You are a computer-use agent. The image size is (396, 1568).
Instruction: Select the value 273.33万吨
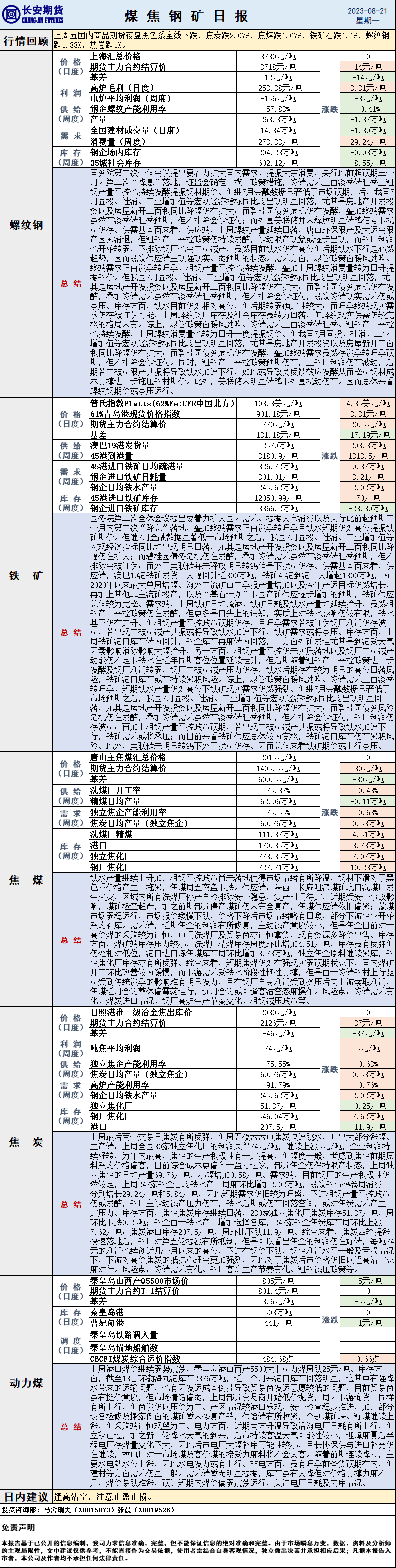pos(278,141)
